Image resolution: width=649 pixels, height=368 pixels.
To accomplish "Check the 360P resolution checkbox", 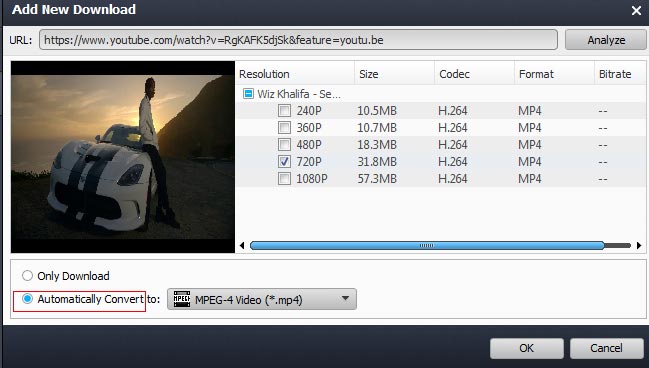I will (x=284, y=127).
